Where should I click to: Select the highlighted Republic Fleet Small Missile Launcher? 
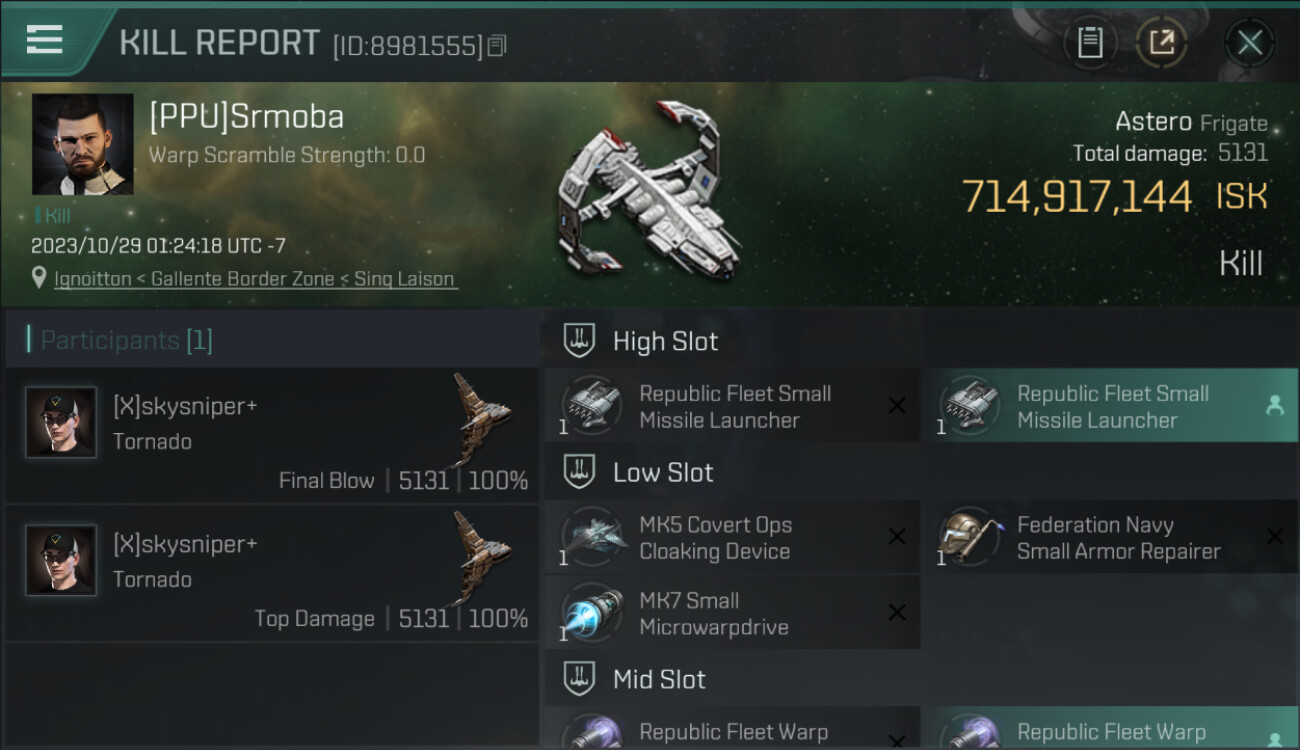[1110, 406]
